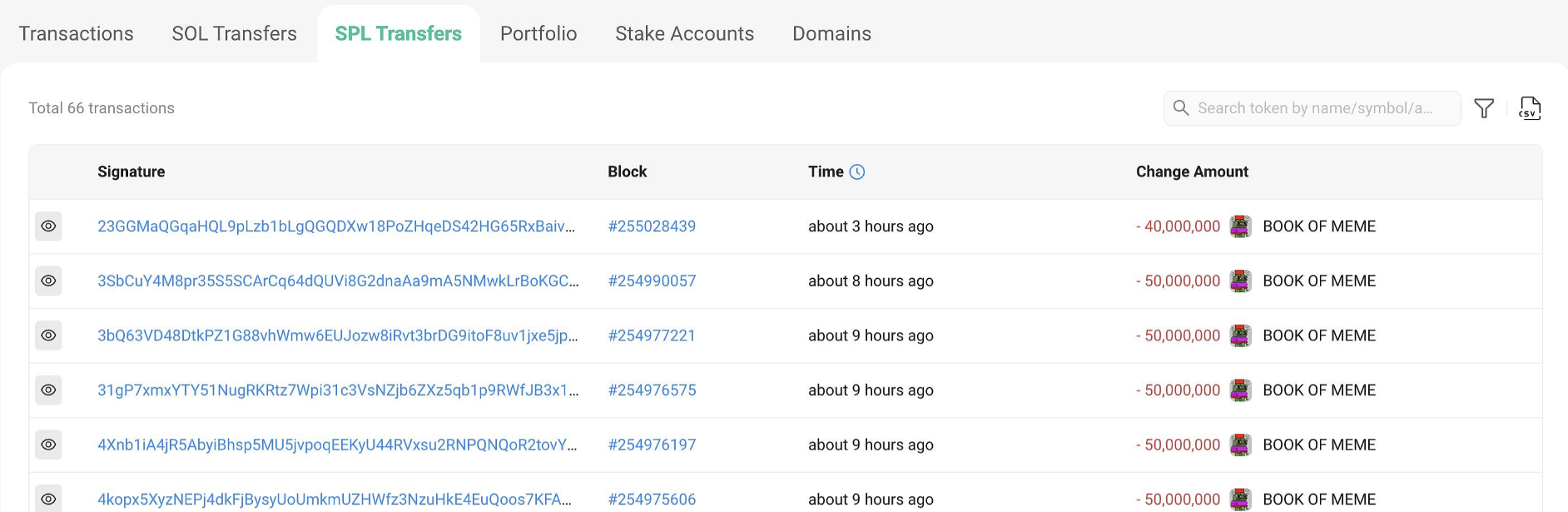
Task: Click the eye icon for block #254976197 row
Action: (48, 445)
